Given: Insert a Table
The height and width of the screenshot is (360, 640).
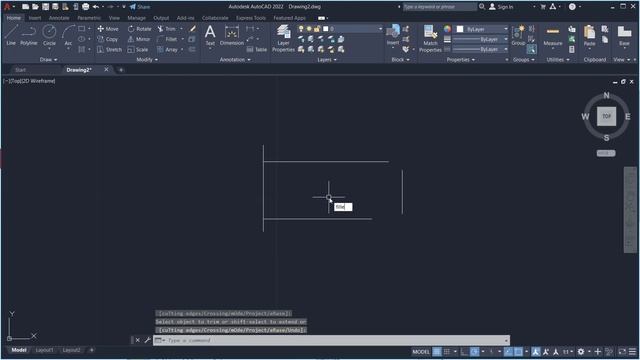Looking at the screenshot, I should [x=257, y=49].
